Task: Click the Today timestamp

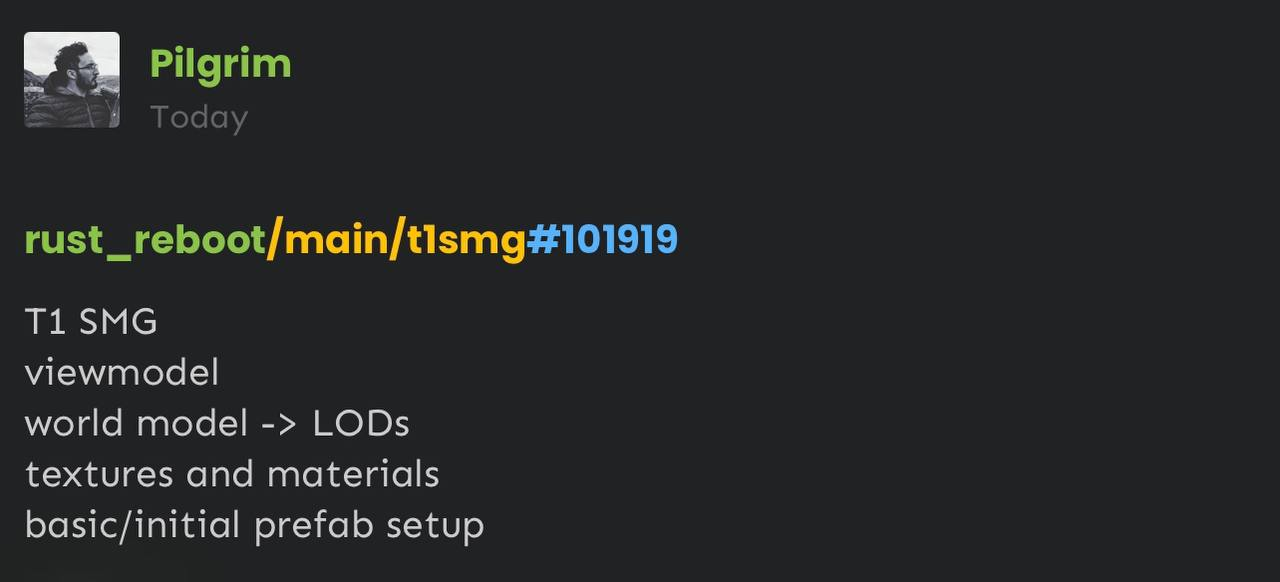Action: tap(199, 117)
